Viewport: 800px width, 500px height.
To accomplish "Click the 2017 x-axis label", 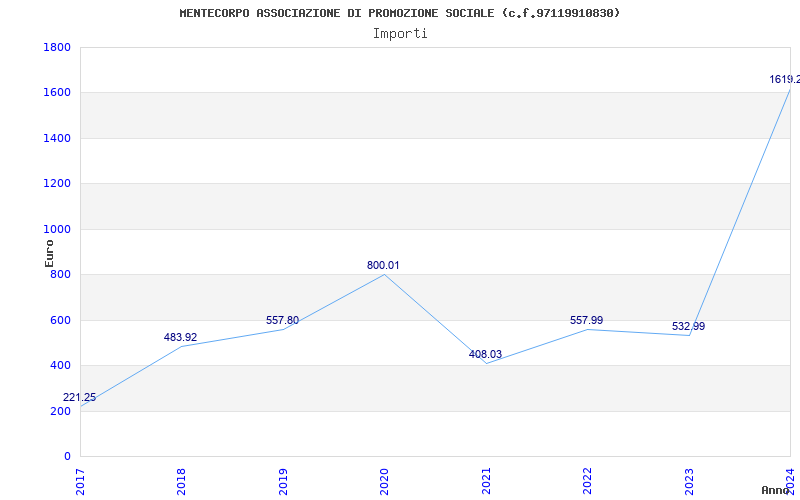I will click(80, 482).
